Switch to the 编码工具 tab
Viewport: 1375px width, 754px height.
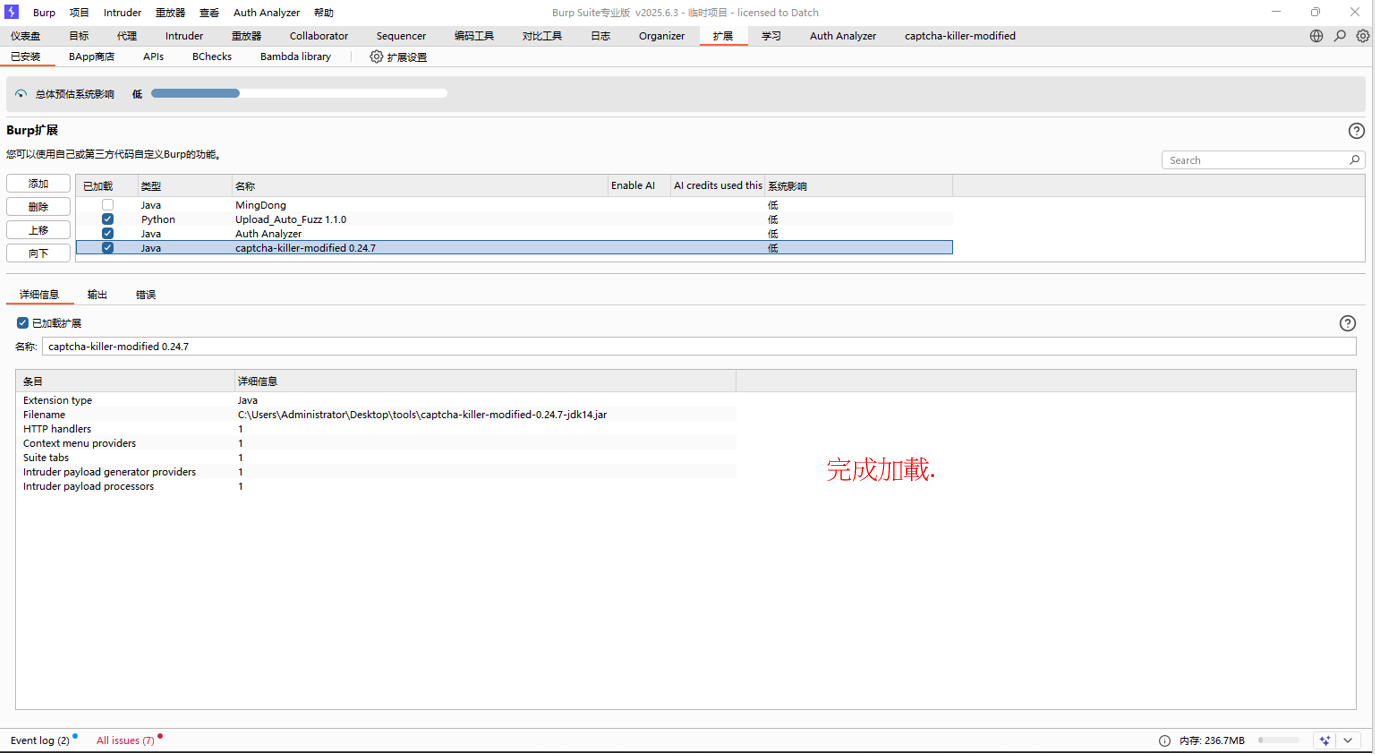pos(474,36)
